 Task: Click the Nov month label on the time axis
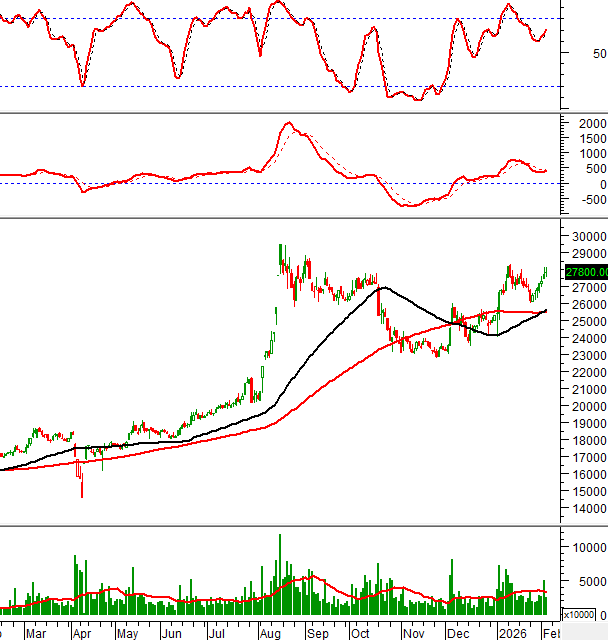[411, 633]
